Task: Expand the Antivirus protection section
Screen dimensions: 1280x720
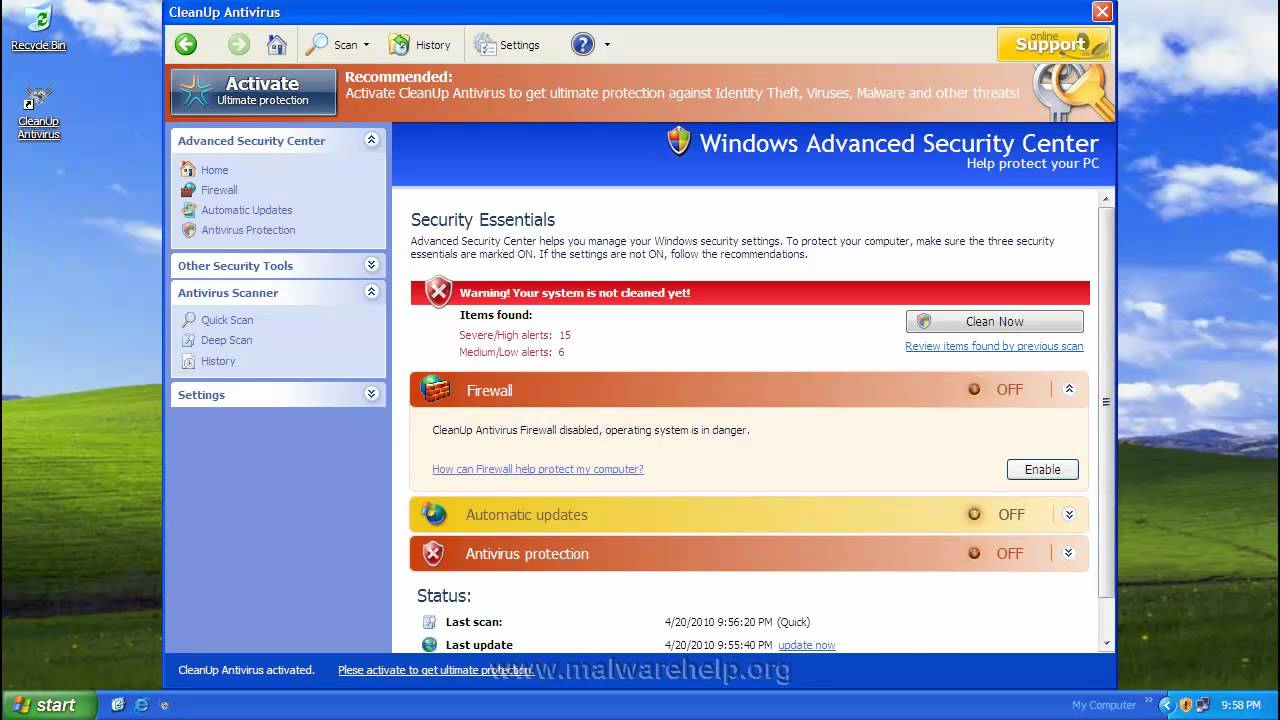Action: click(x=1069, y=553)
